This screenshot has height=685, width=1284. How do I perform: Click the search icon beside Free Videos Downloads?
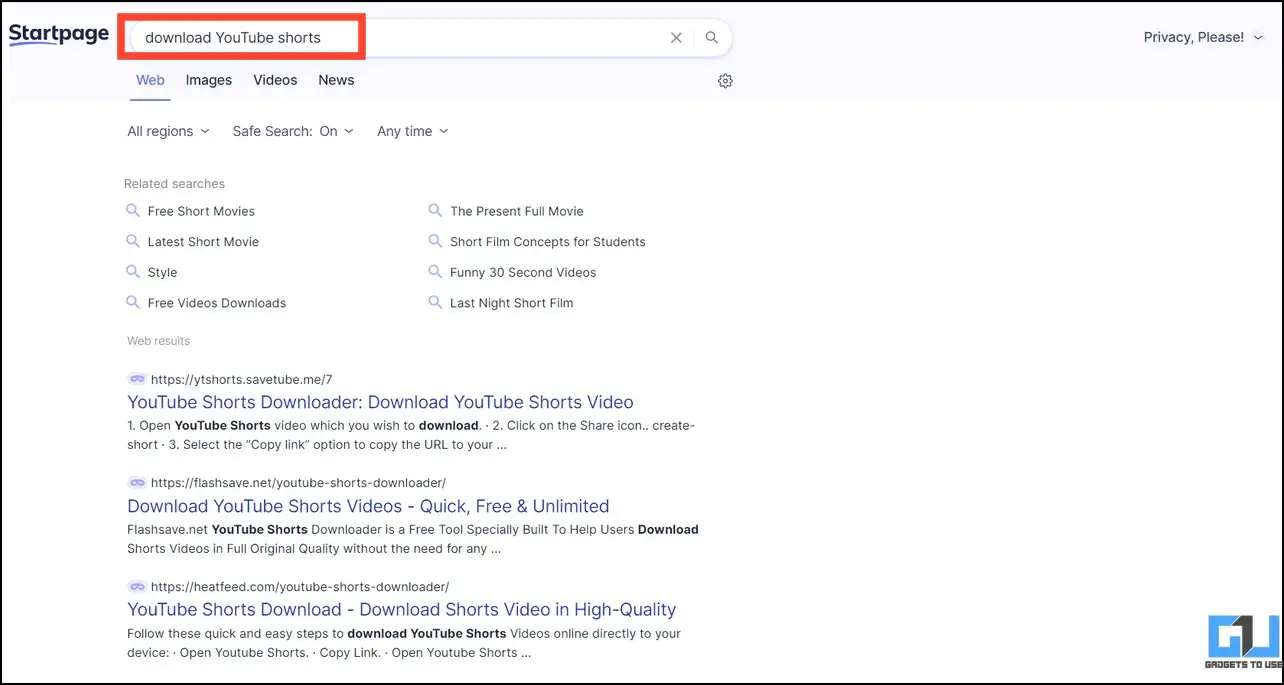coord(132,302)
